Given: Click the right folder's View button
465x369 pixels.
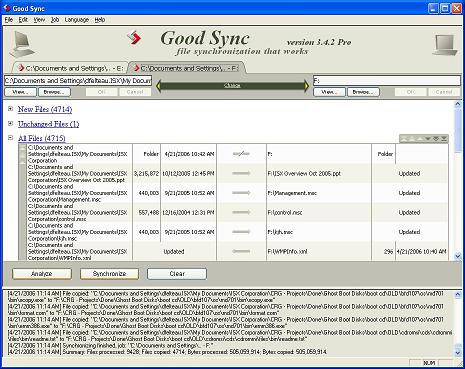Looking at the screenshot, I should tap(329, 92).
